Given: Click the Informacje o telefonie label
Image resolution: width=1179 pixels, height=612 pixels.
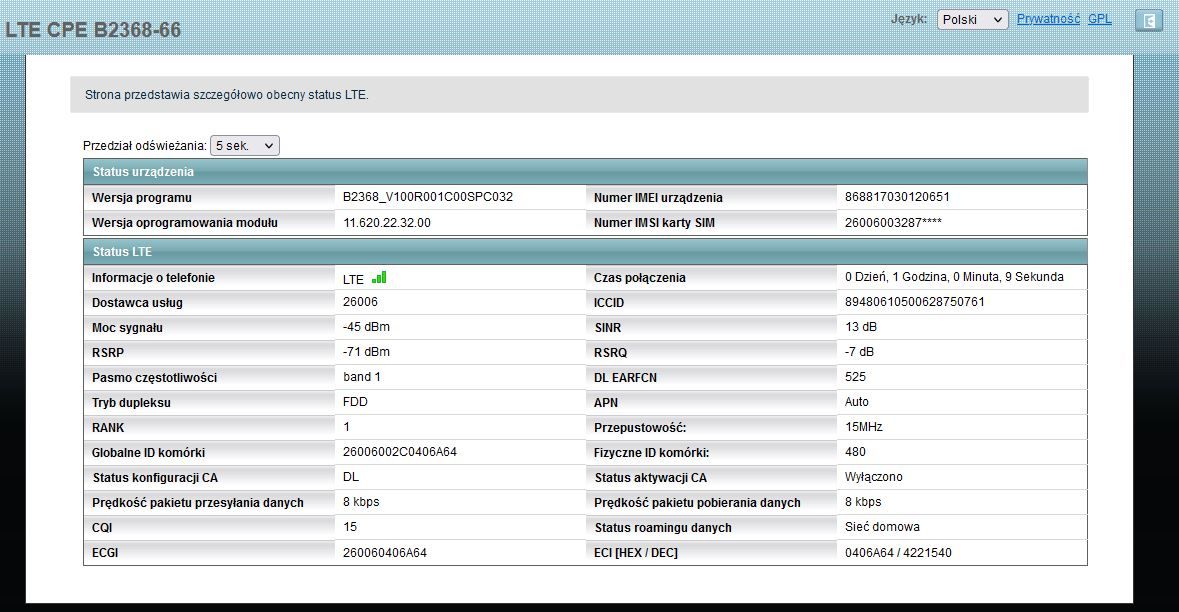Looking at the screenshot, I should click(x=153, y=277).
